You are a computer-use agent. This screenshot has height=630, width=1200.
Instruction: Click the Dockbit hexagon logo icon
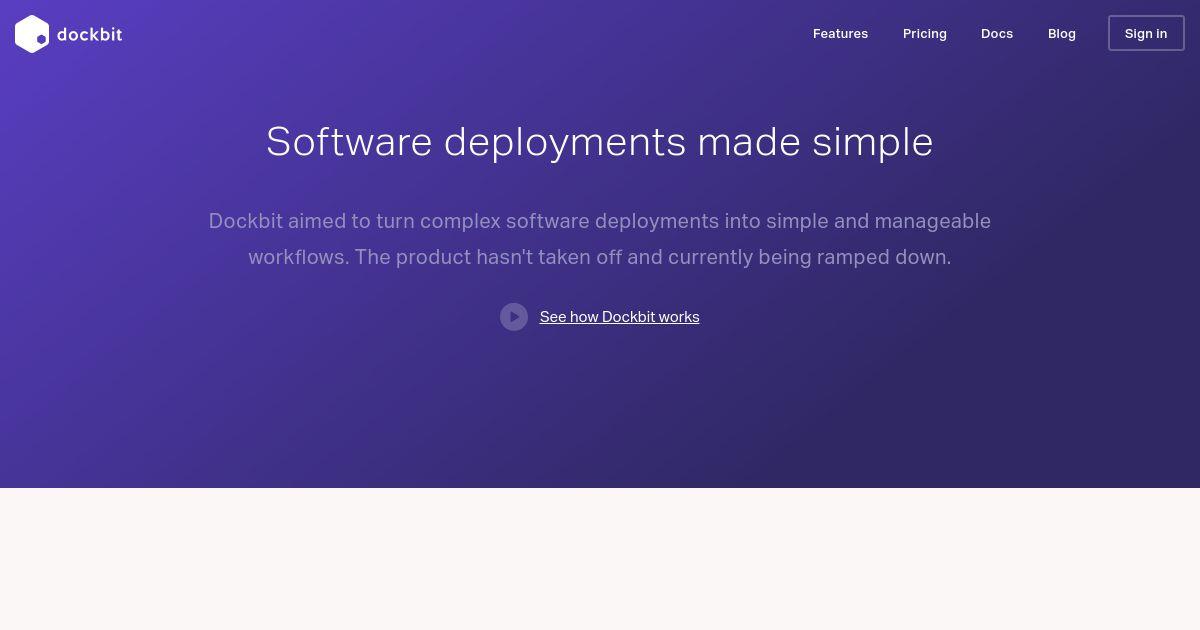tap(32, 34)
